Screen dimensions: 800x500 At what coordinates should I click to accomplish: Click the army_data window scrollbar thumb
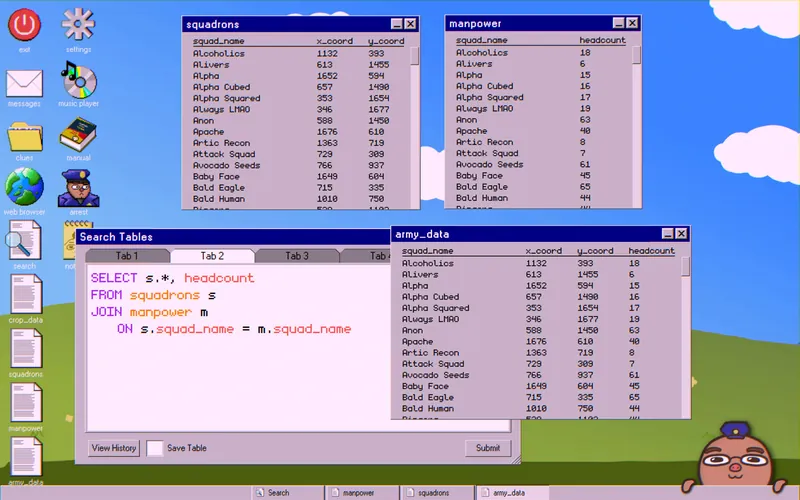[685, 266]
